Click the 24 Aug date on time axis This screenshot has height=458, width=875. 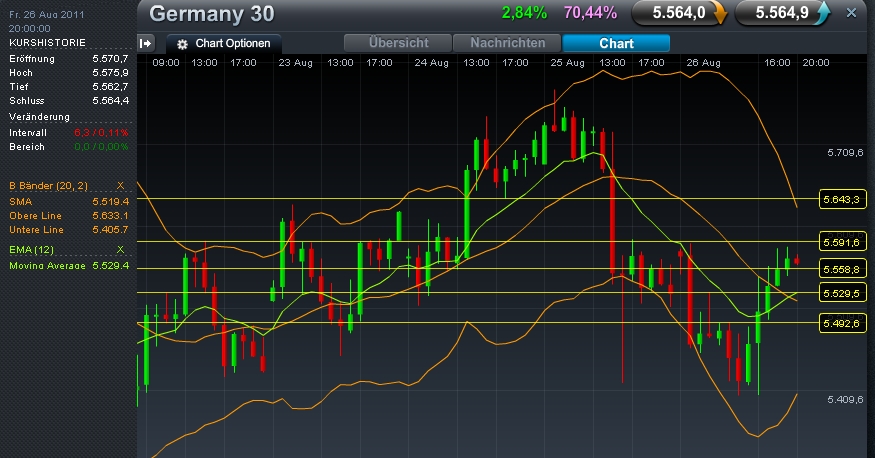tap(431, 62)
